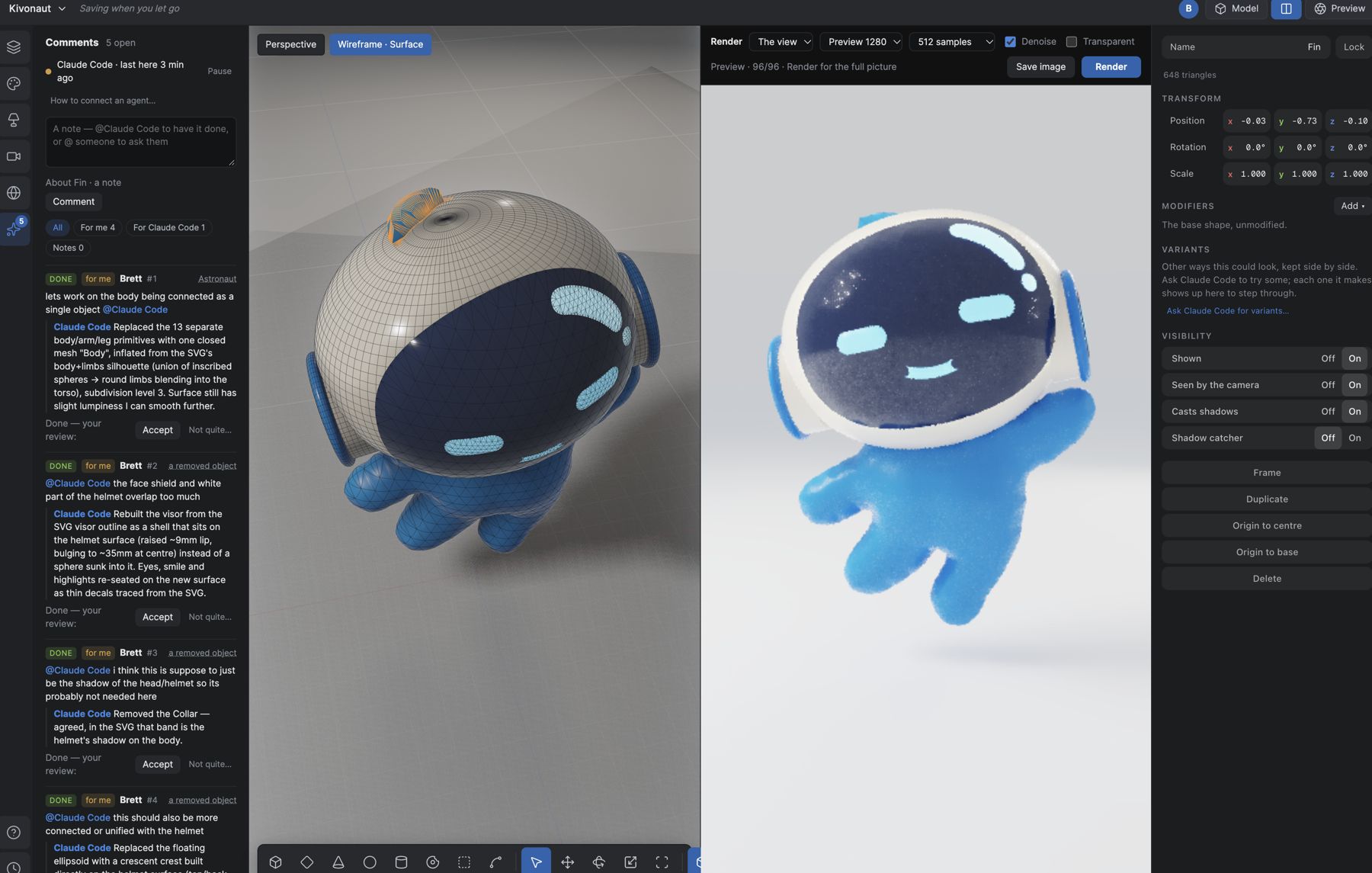Set Shown visibility to Off
Screen dimensions: 1372x873
click(x=1328, y=358)
